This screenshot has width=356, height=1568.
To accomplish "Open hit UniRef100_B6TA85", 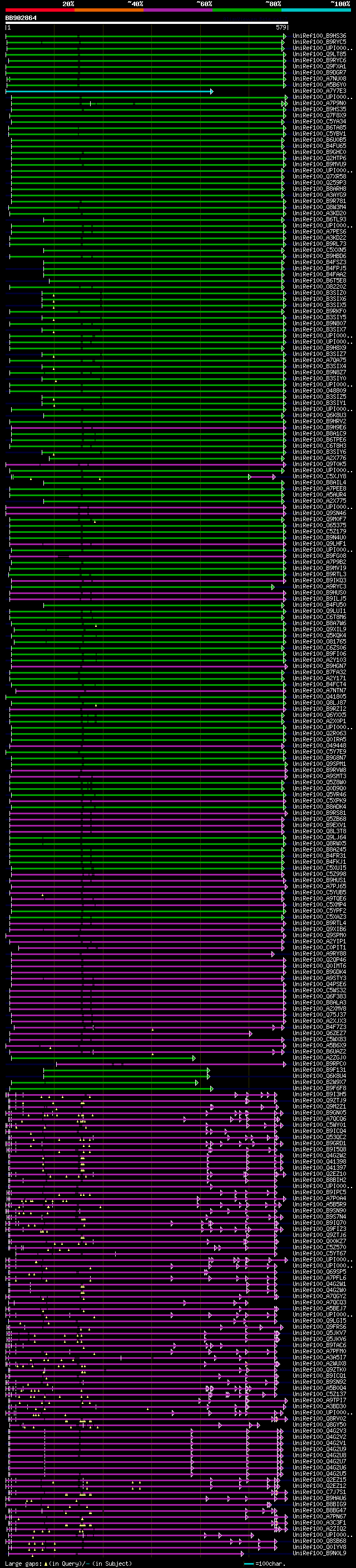I will click(319, 128).
